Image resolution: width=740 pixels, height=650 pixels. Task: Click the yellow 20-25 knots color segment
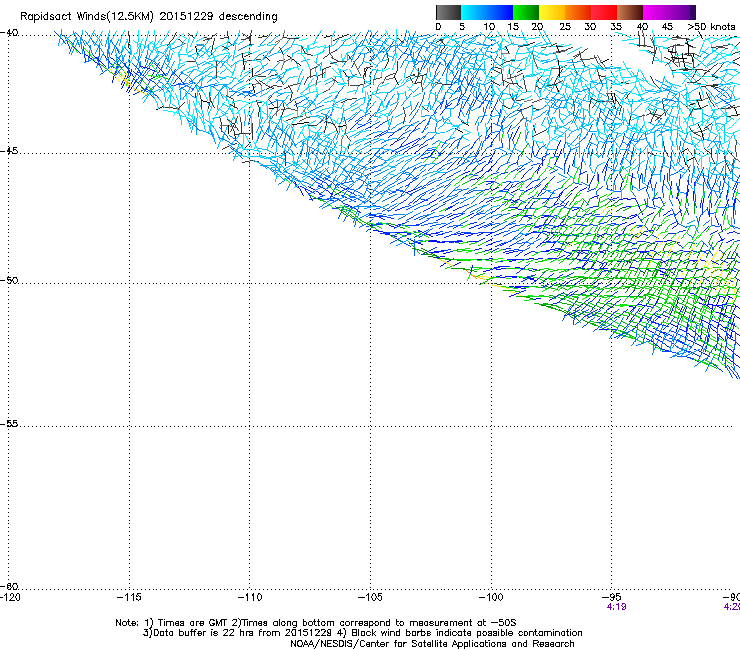point(552,12)
